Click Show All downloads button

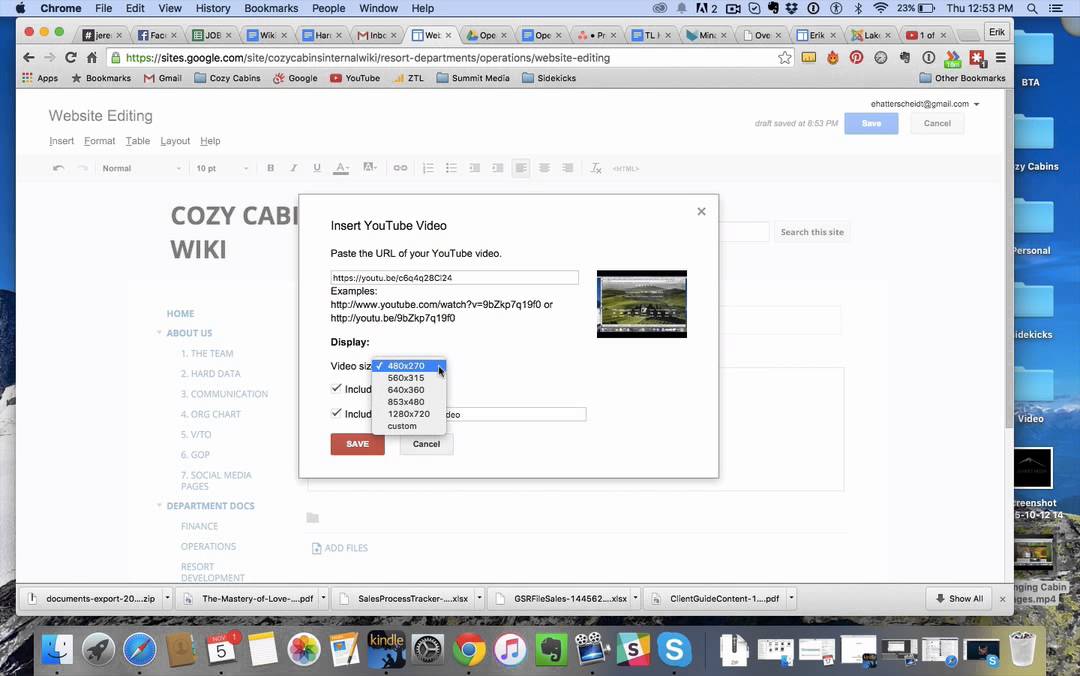pos(959,599)
